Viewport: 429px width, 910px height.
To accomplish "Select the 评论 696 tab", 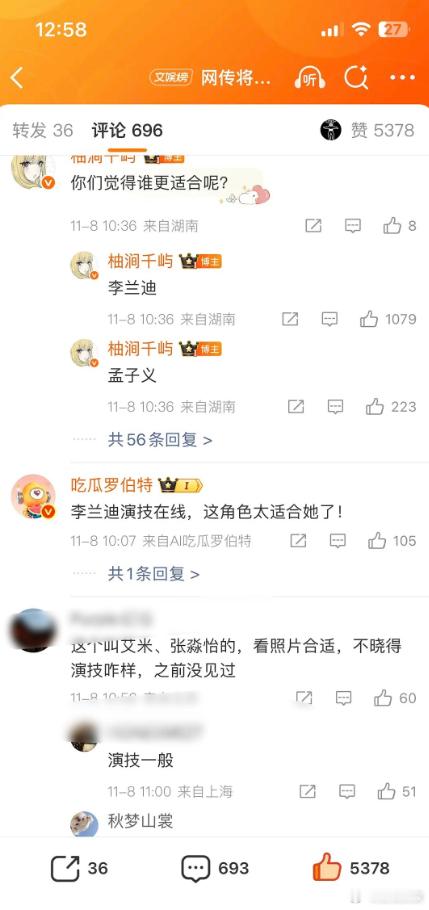I will pos(127,130).
